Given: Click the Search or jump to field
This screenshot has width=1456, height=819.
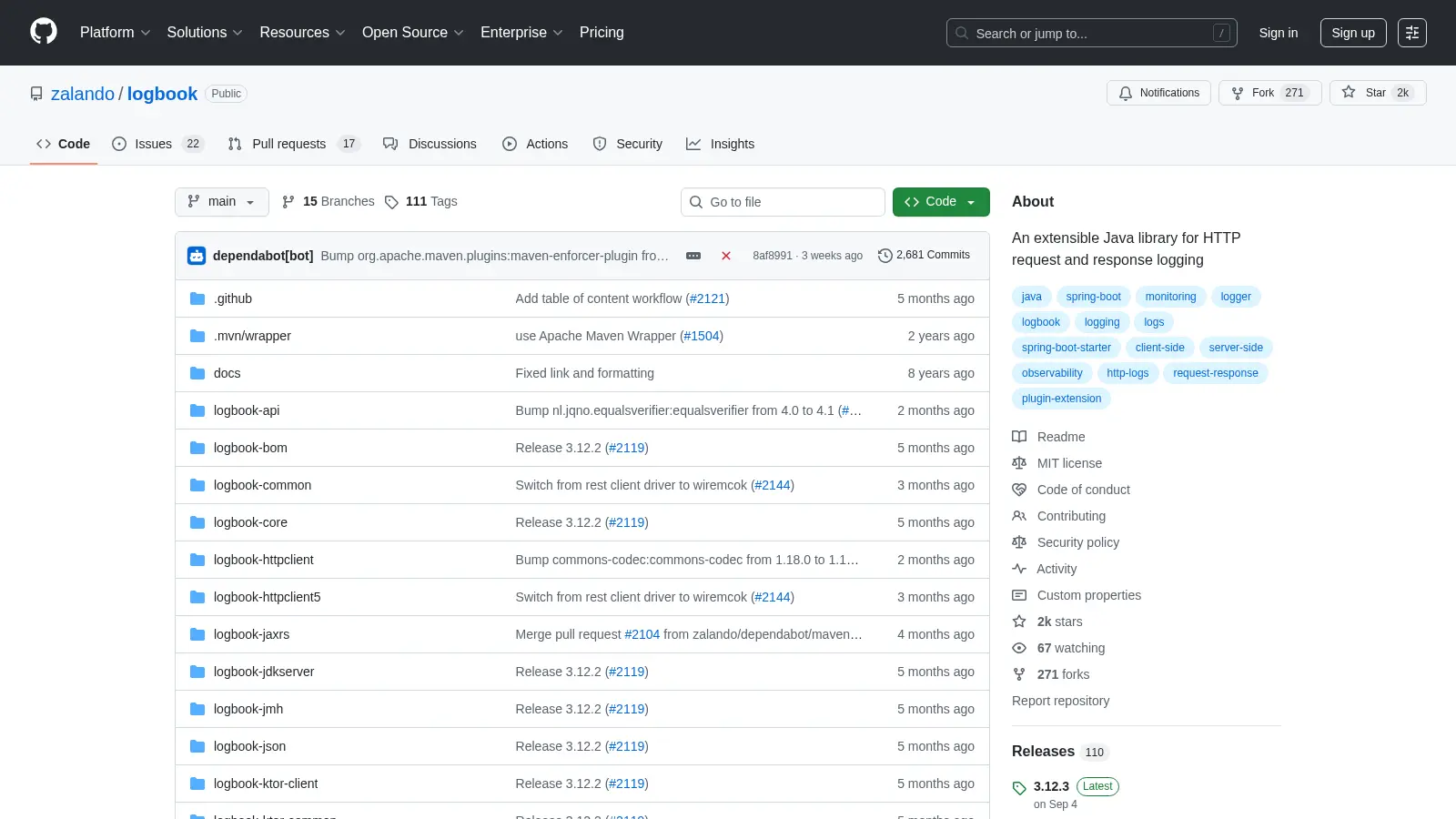Looking at the screenshot, I should (1092, 33).
